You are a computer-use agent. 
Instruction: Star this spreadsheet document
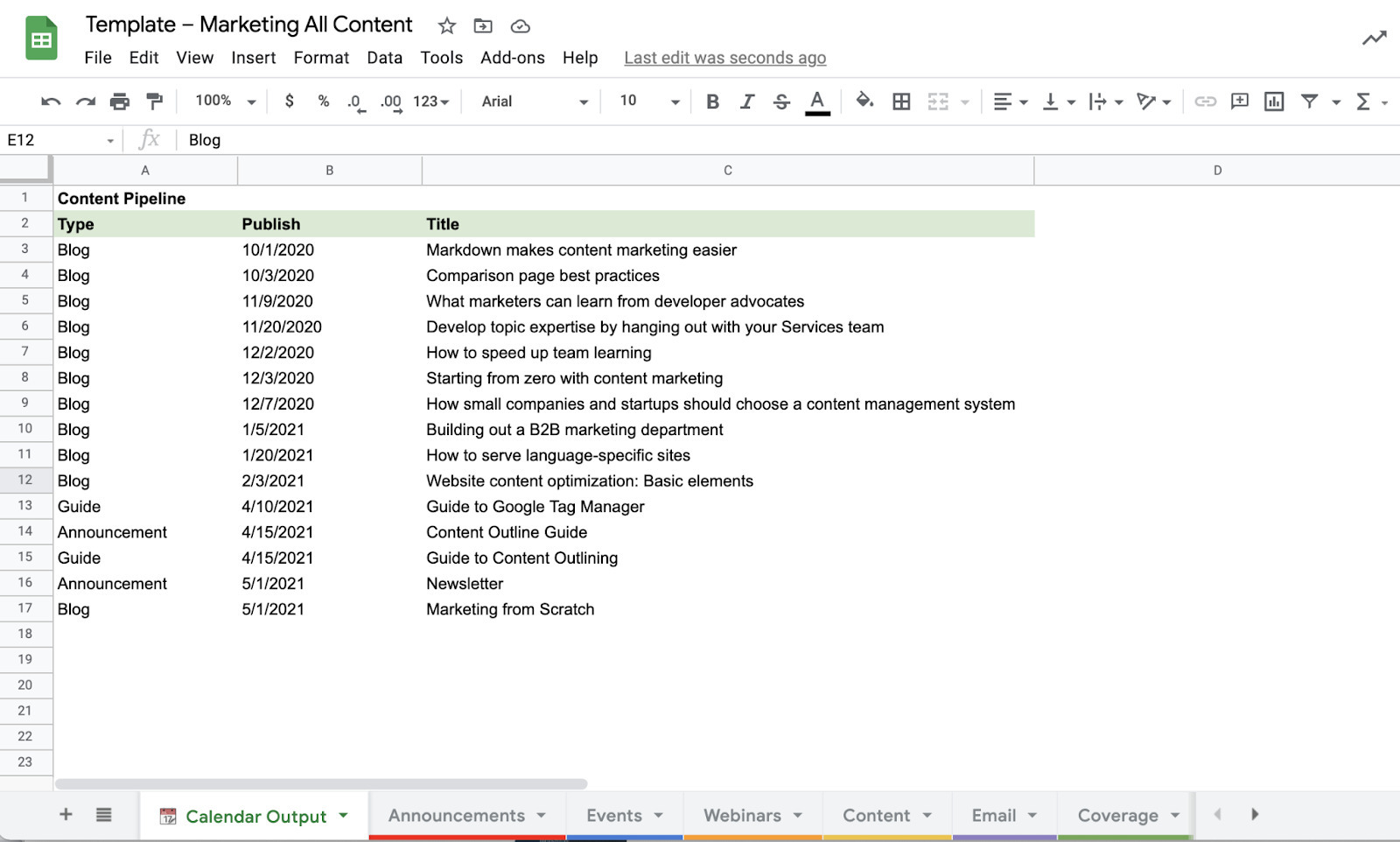(x=447, y=26)
